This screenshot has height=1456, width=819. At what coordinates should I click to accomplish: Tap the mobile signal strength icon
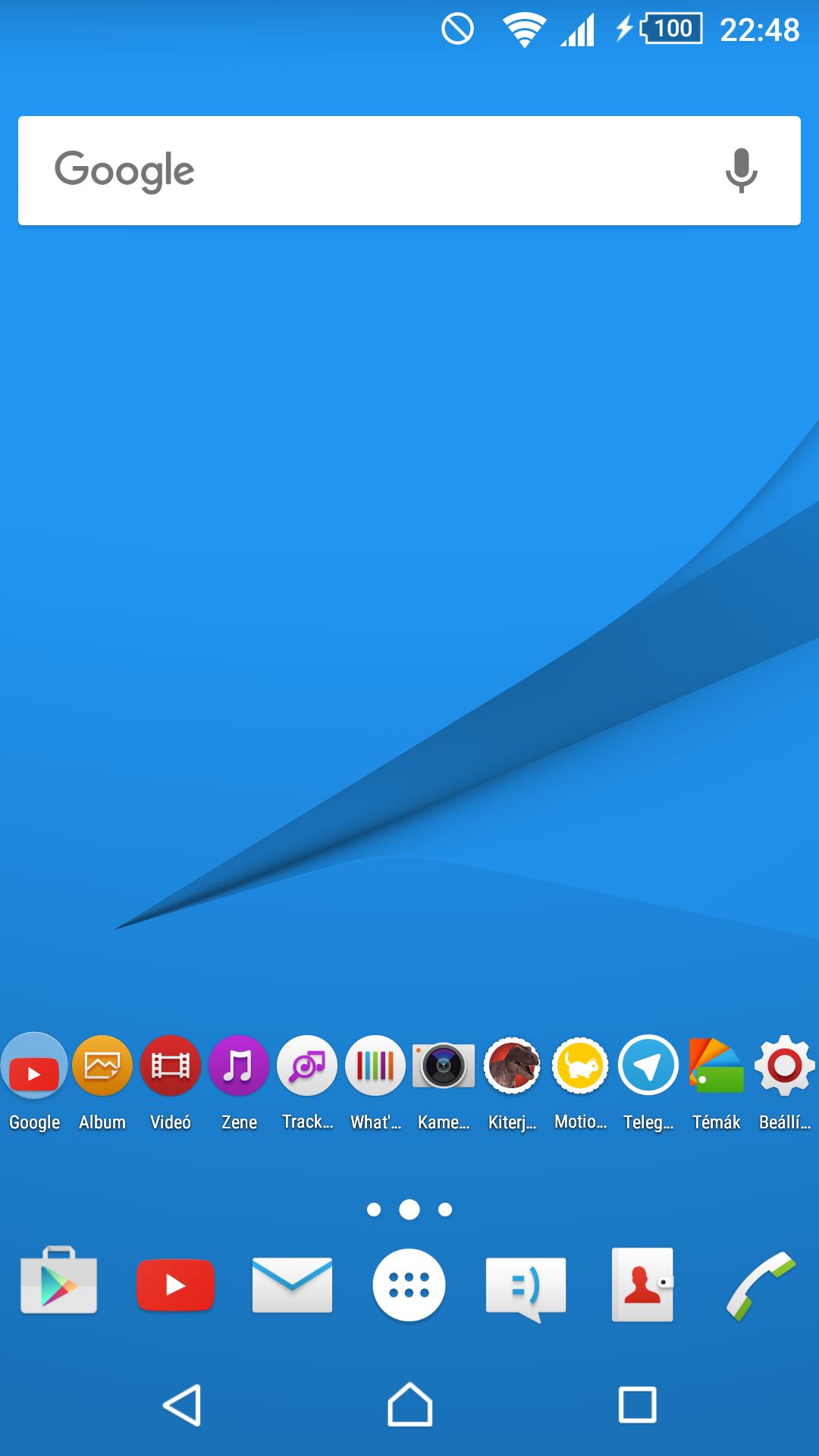[577, 31]
